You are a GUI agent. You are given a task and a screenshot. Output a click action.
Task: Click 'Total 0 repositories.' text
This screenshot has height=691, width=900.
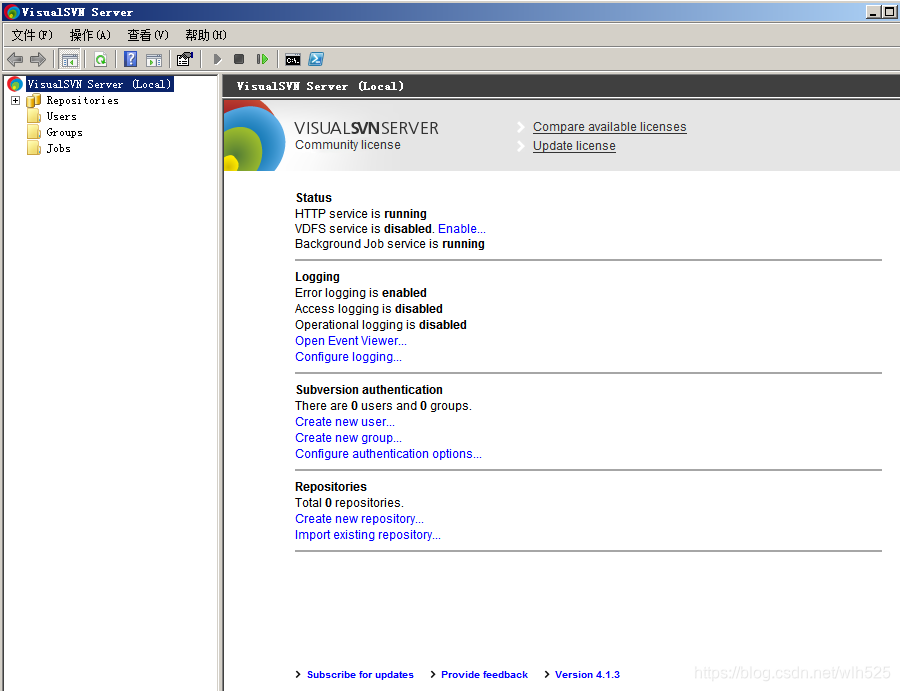pos(350,503)
